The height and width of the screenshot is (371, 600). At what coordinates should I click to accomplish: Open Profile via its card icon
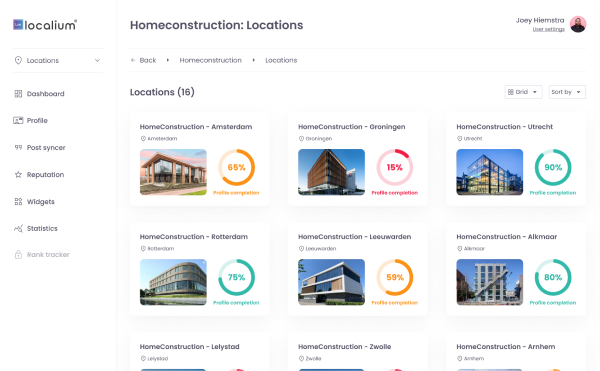[18, 120]
